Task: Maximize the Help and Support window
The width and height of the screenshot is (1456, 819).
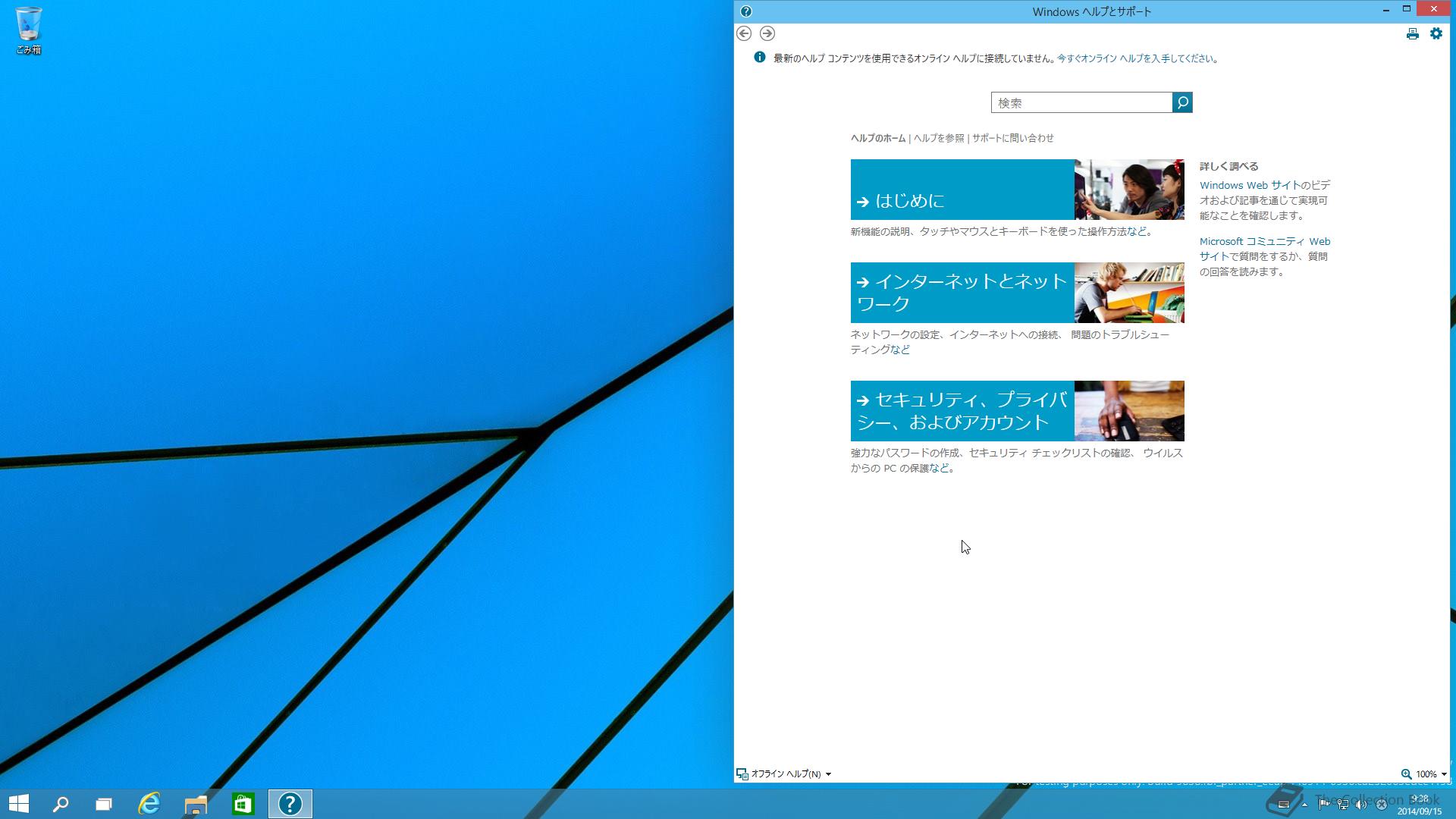Action: pyautogui.click(x=1406, y=10)
